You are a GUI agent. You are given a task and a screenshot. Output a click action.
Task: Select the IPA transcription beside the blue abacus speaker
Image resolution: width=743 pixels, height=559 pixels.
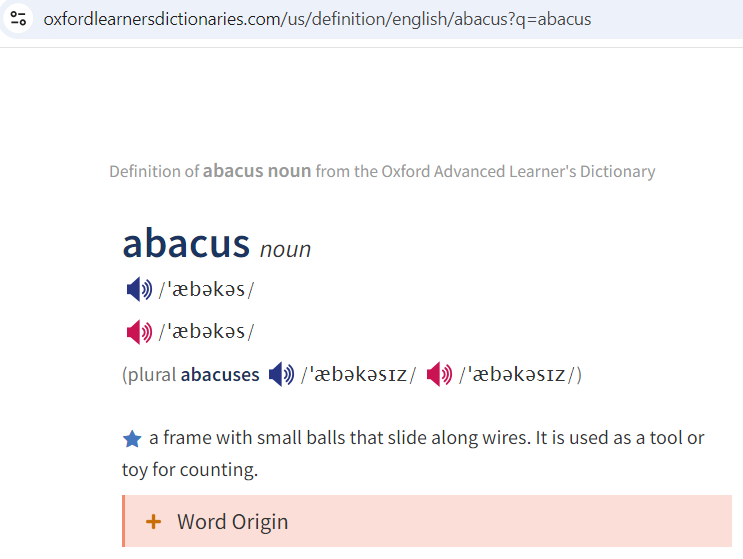206,289
